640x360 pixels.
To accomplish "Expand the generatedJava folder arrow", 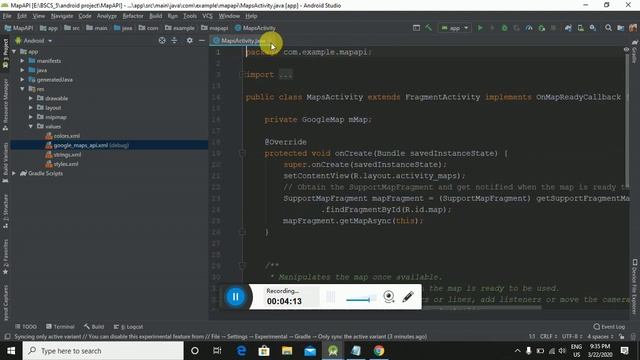I will tap(22, 80).
